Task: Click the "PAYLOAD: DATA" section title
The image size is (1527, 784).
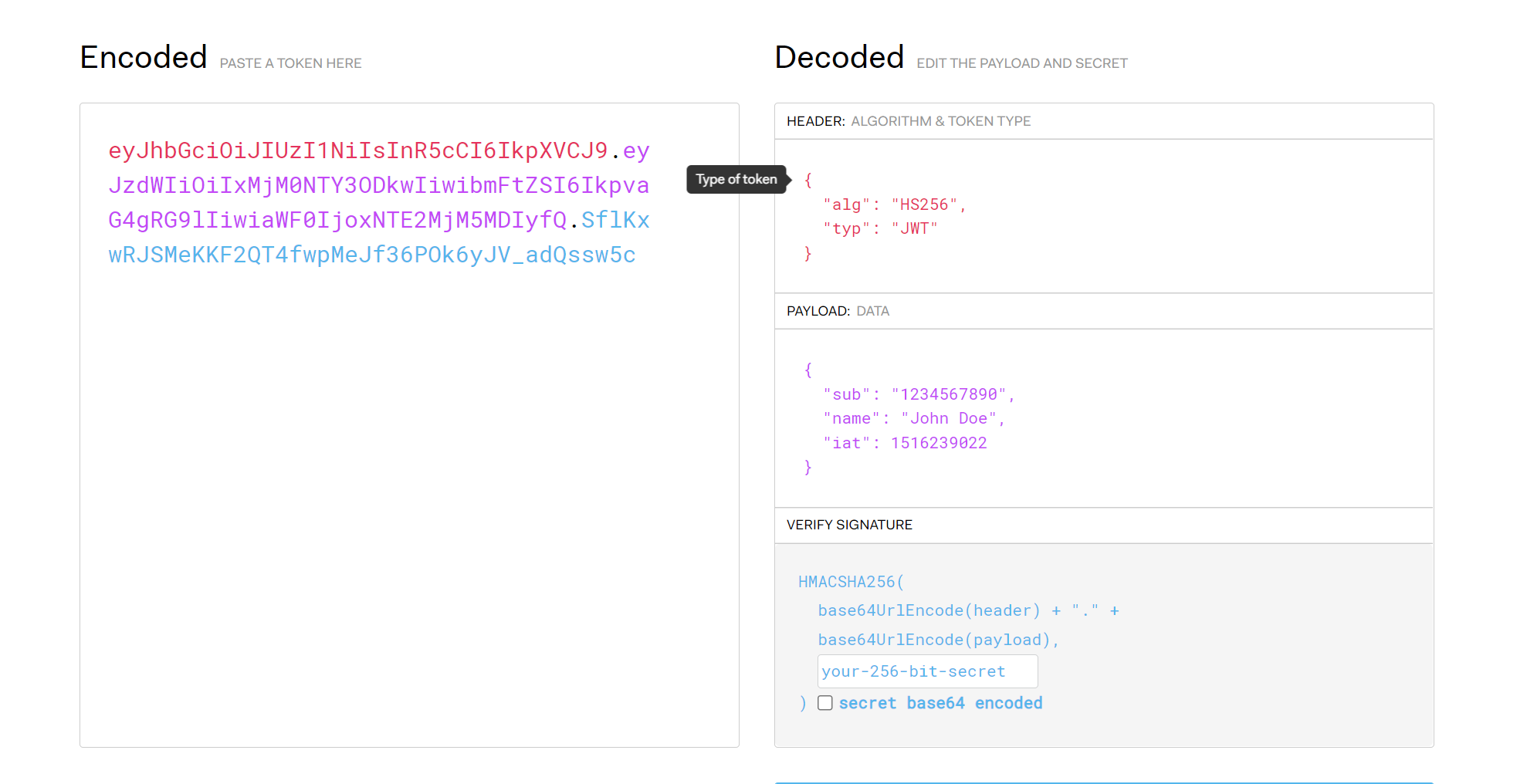Action: click(838, 311)
